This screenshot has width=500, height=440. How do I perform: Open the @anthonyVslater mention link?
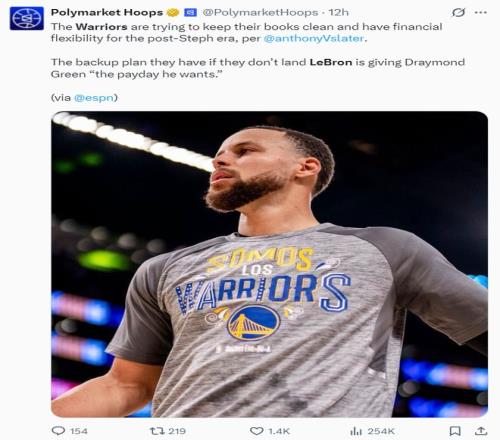tap(313, 38)
